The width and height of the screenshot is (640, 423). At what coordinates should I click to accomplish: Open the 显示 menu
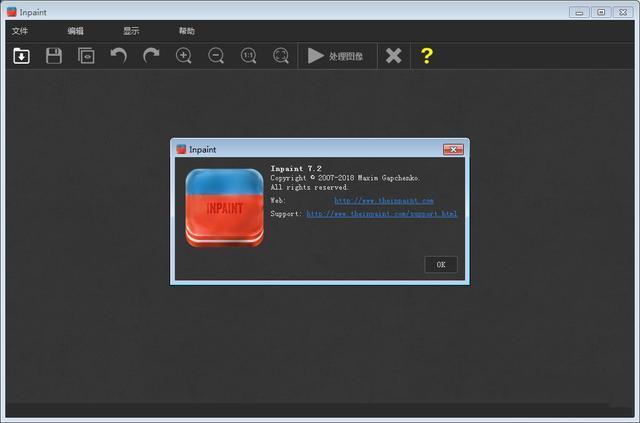coord(131,31)
